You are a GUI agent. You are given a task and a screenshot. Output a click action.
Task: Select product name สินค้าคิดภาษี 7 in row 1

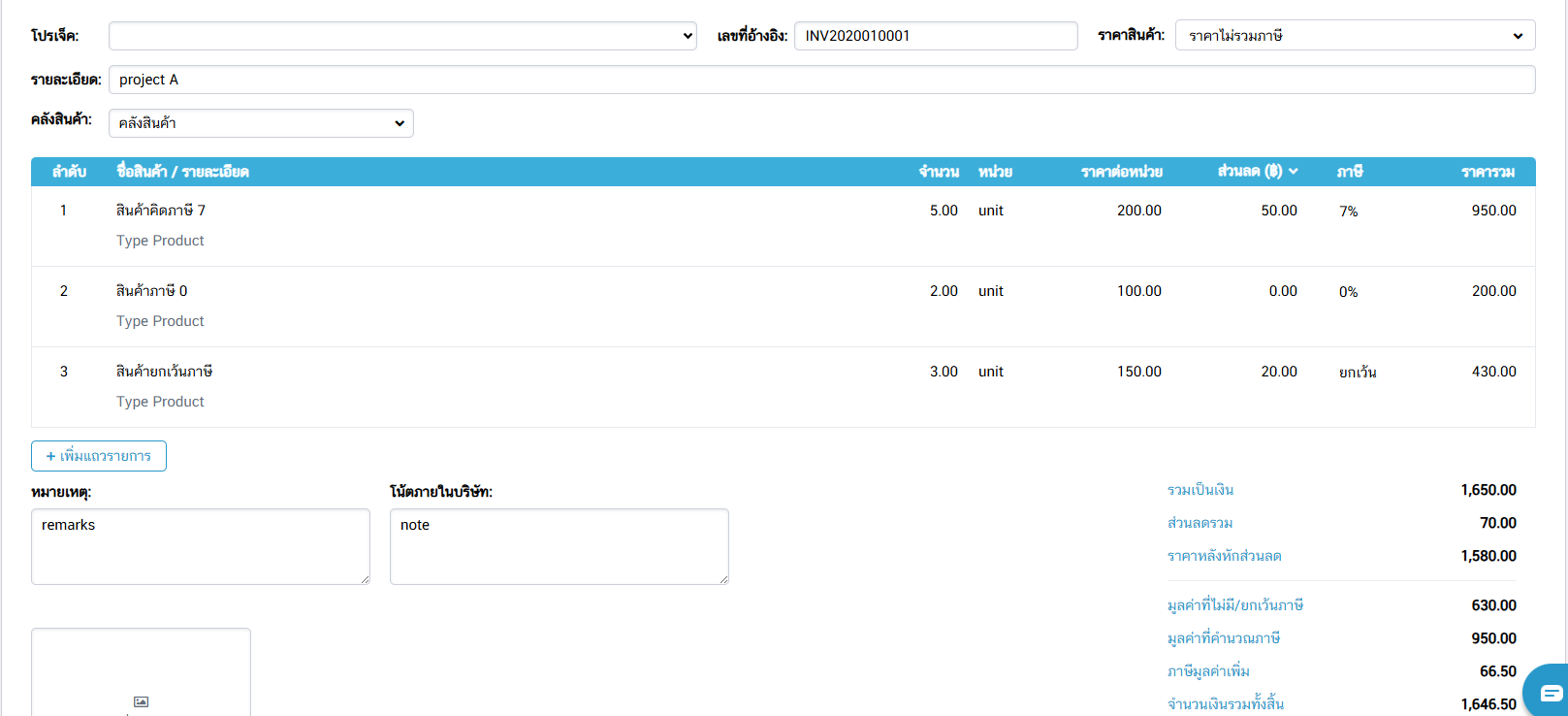tap(161, 211)
